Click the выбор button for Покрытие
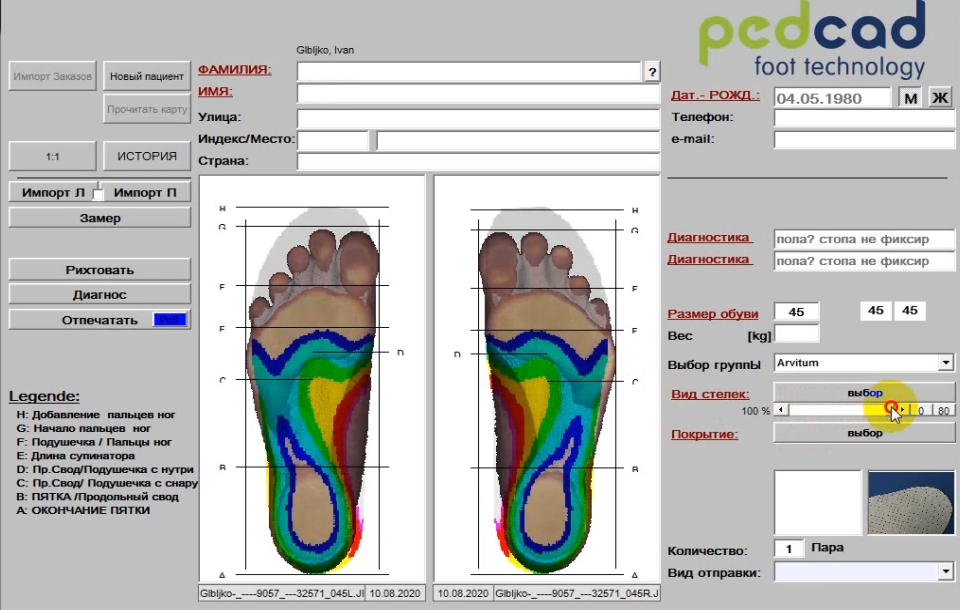The width and height of the screenshot is (960, 610). pyautogui.click(x=864, y=433)
